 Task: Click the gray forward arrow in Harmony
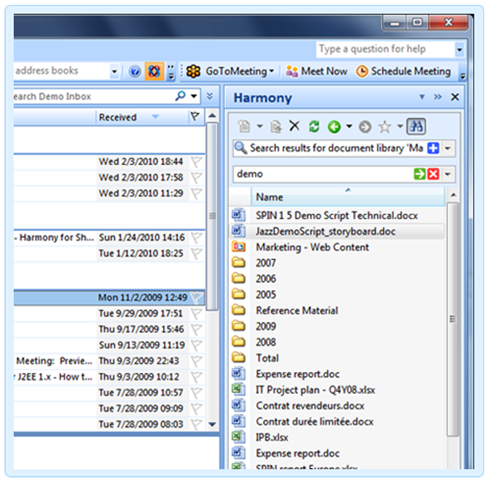(x=365, y=127)
